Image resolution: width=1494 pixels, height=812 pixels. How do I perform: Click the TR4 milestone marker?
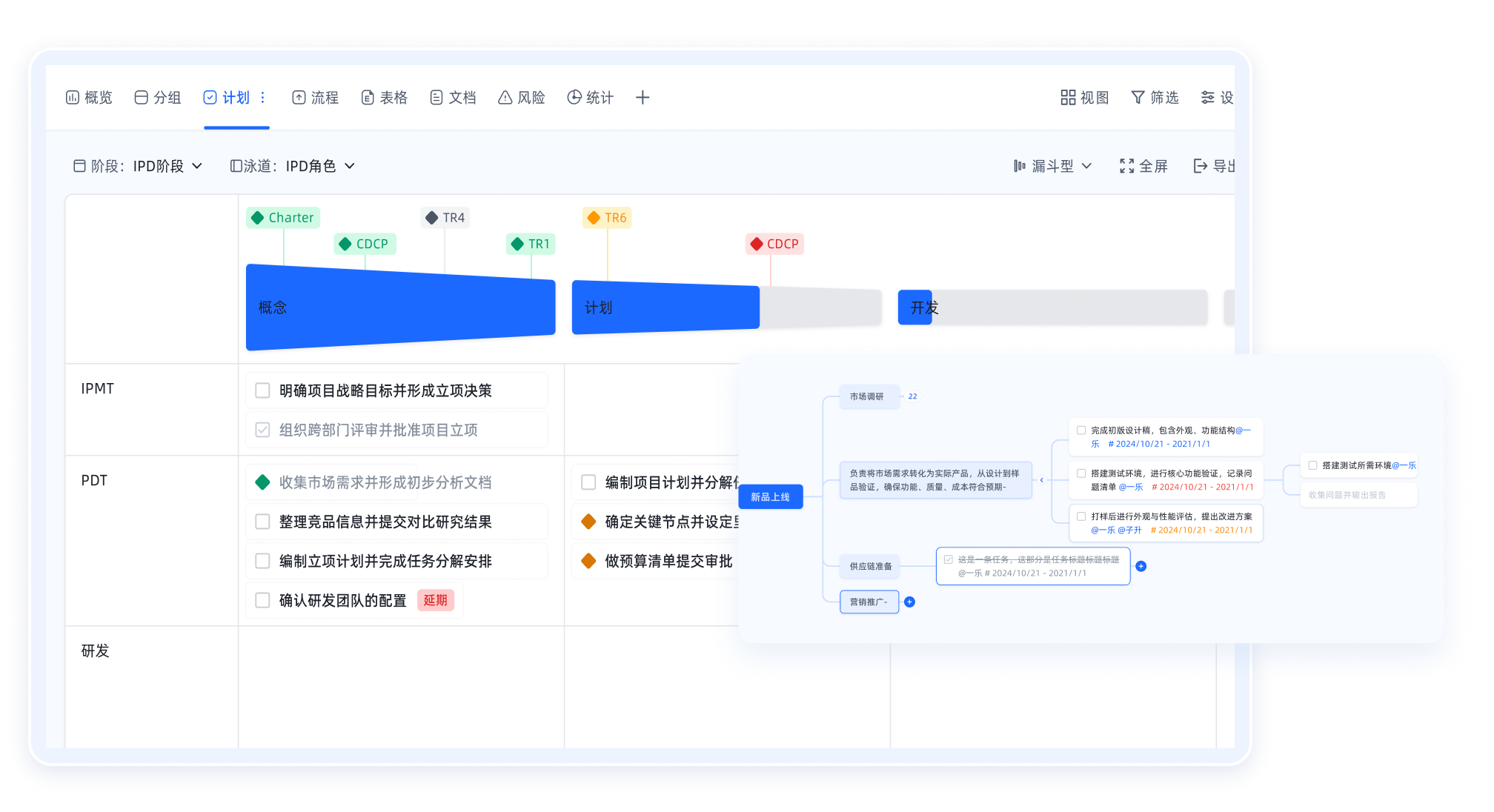click(x=445, y=218)
